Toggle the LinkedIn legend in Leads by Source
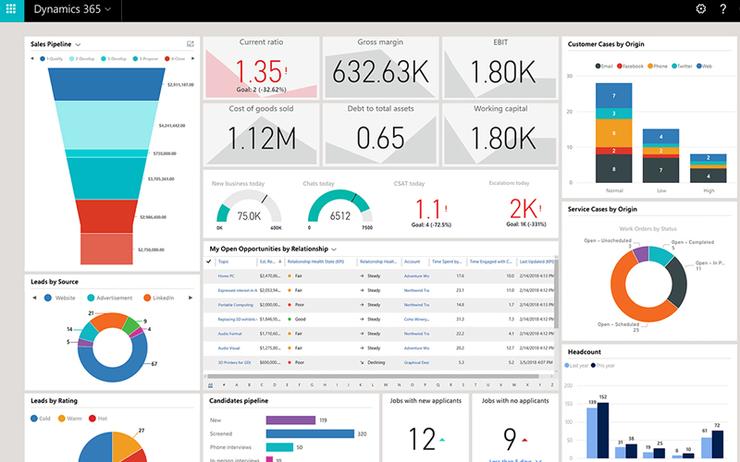Image resolution: width=740 pixels, height=462 pixels. pos(145,297)
